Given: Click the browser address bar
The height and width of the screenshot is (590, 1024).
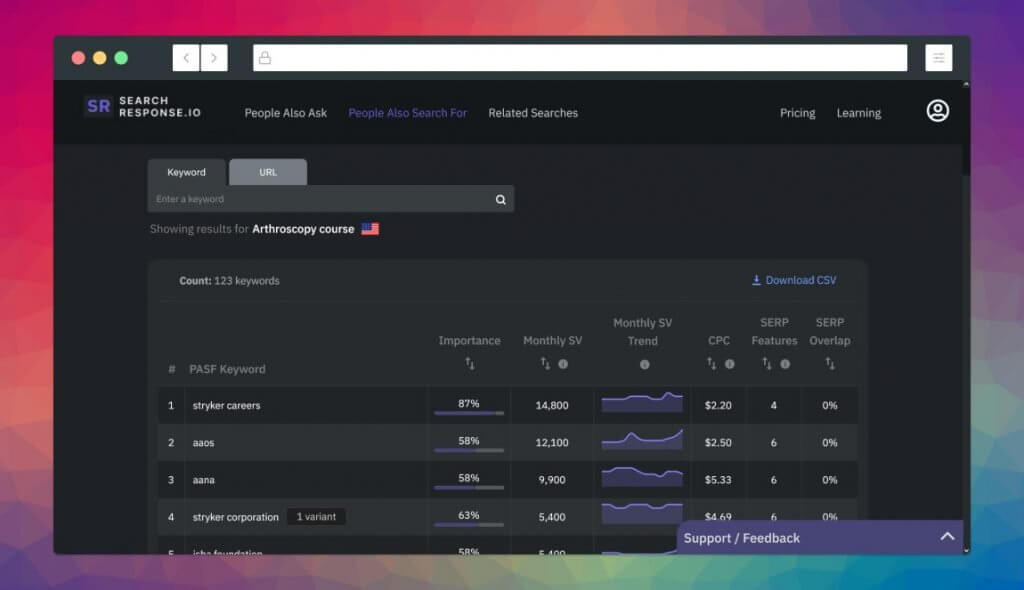Looking at the screenshot, I should (x=580, y=57).
